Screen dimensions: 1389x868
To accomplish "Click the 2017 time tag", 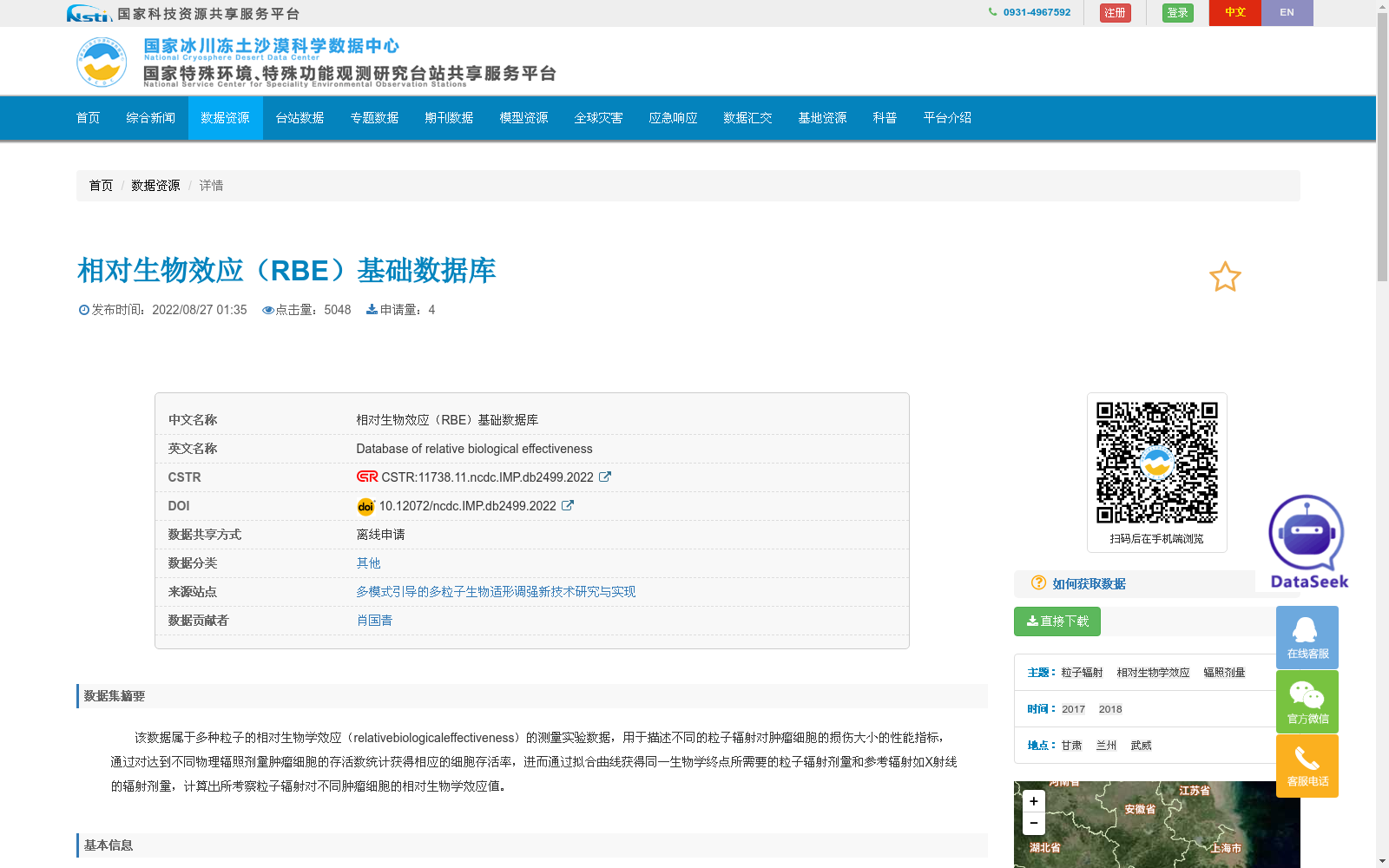I will (x=1074, y=709).
